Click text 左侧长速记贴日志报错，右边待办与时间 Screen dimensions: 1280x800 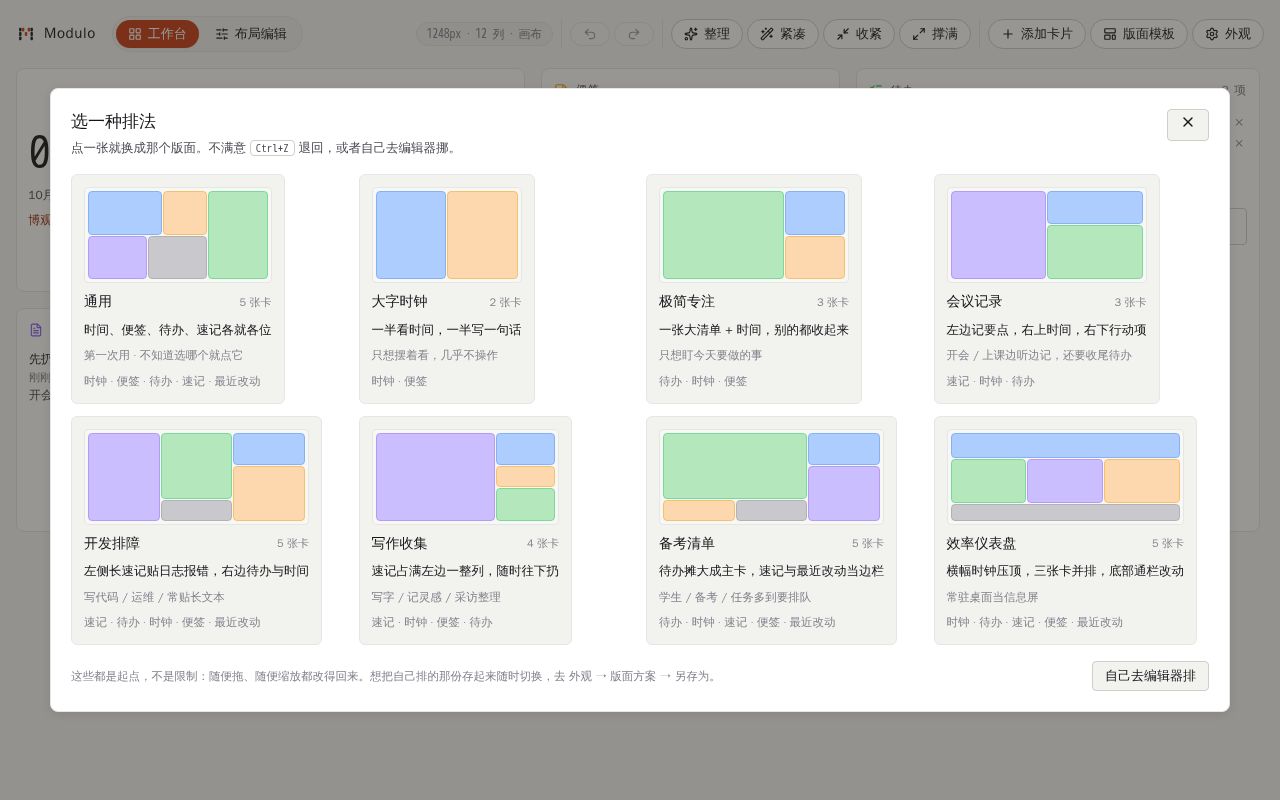tap(196, 571)
